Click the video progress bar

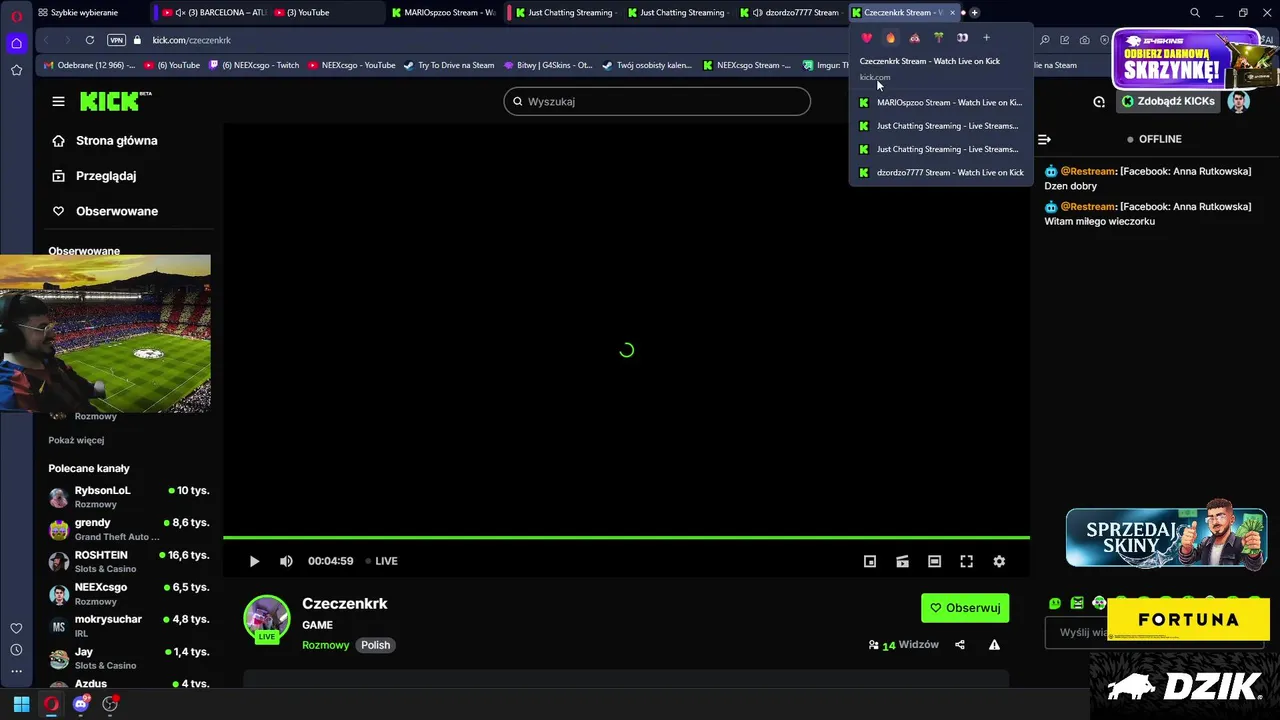tap(626, 538)
